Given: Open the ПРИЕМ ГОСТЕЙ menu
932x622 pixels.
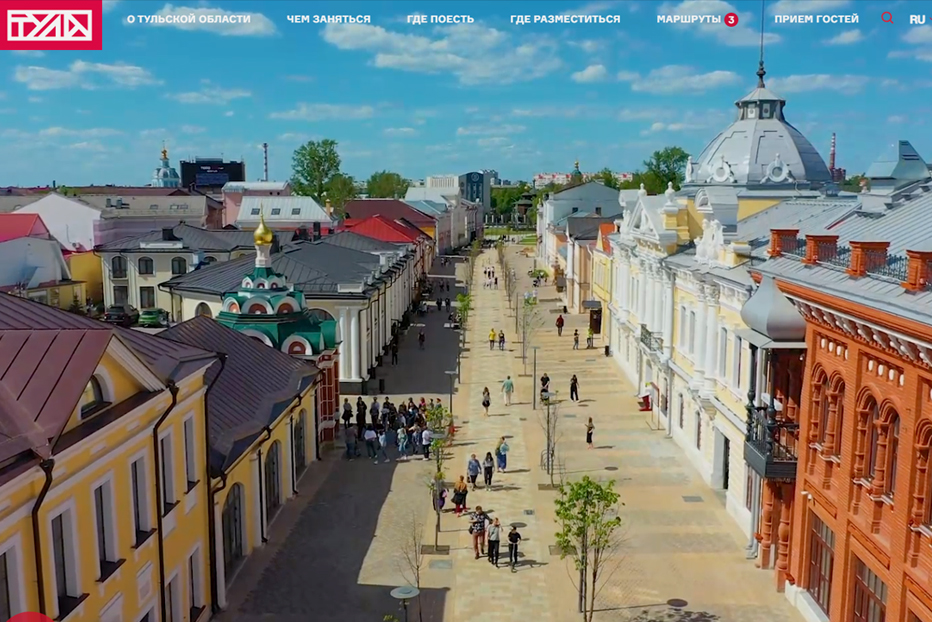Looking at the screenshot, I should pyautogui.click(x=817, y=19).
